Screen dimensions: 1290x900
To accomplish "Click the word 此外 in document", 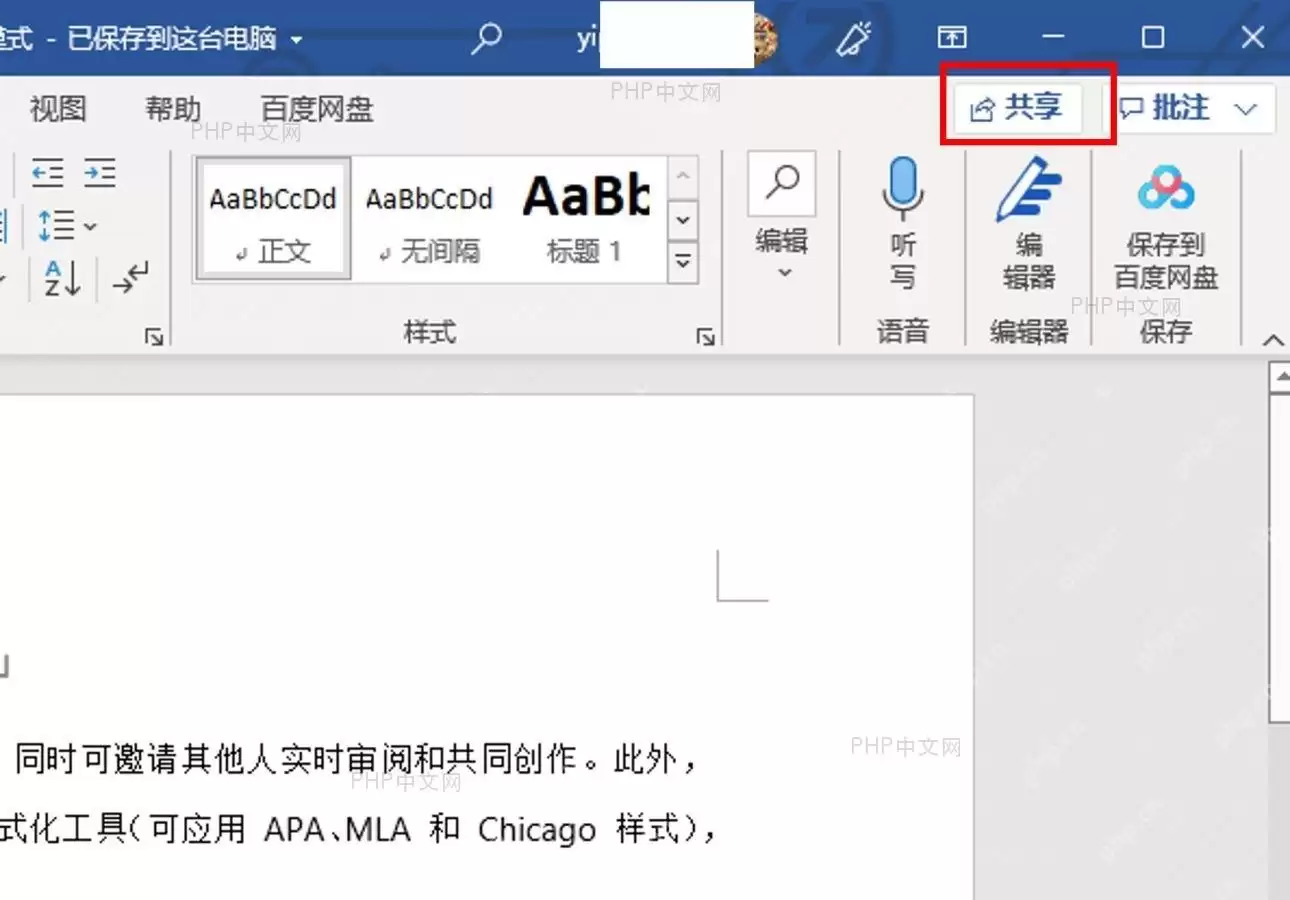I will (643, 761).
